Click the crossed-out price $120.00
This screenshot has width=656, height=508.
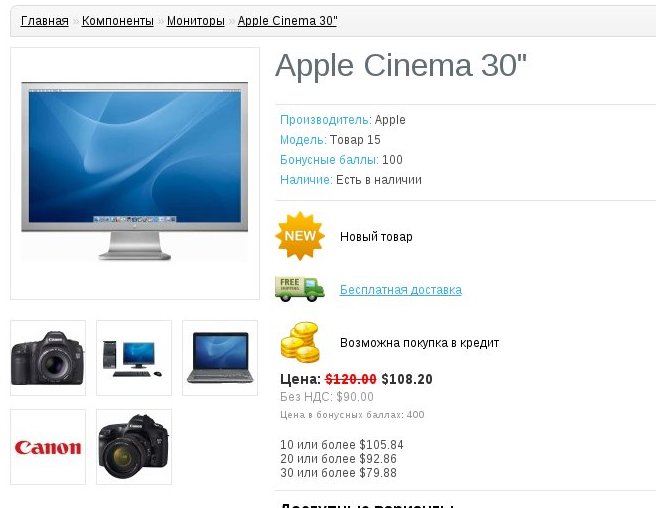point(351,379)
